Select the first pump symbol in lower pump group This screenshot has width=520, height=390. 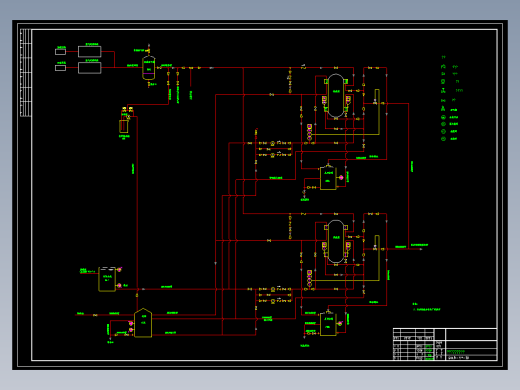[x=273, y=289]
